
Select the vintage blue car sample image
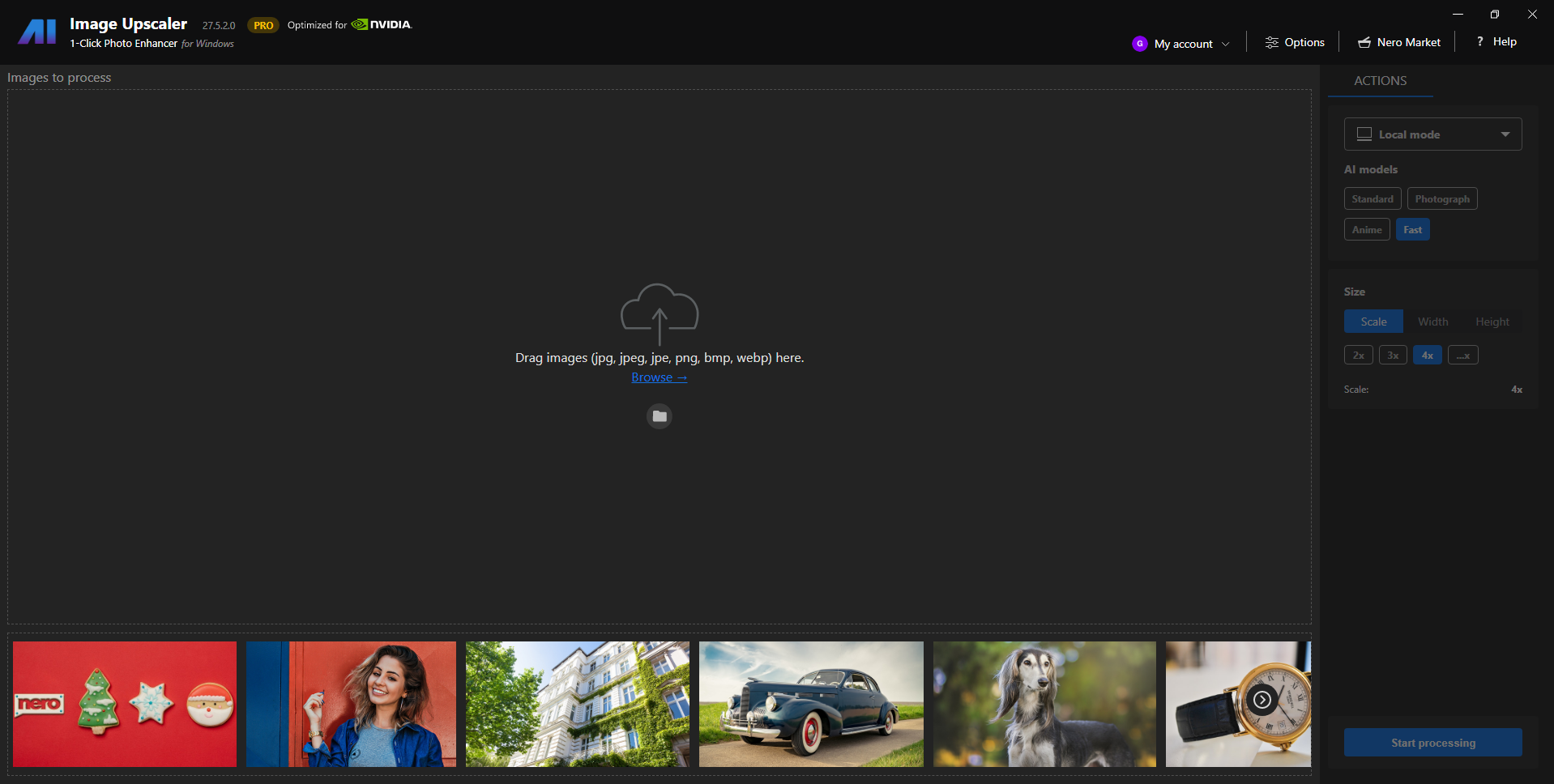810,704
